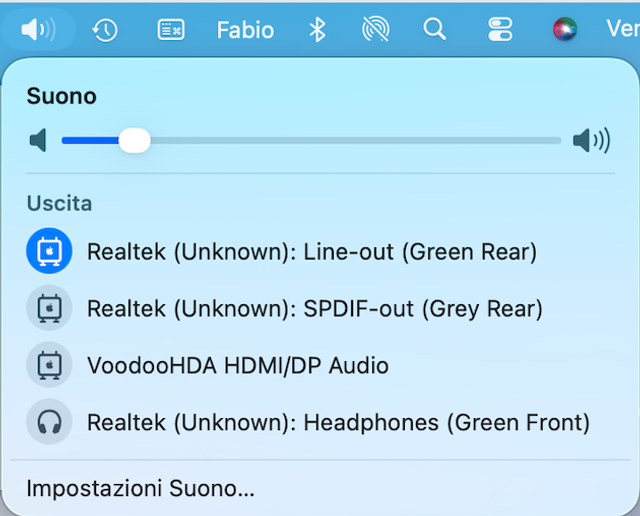Click the Uscita section label
640x516 pixels.
pyautogui.click(x=59, y=203)
